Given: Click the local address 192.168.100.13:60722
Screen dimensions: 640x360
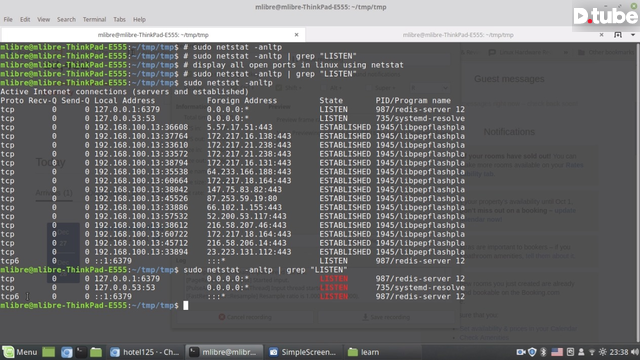Looking at the screenshot, I should 141,234.
